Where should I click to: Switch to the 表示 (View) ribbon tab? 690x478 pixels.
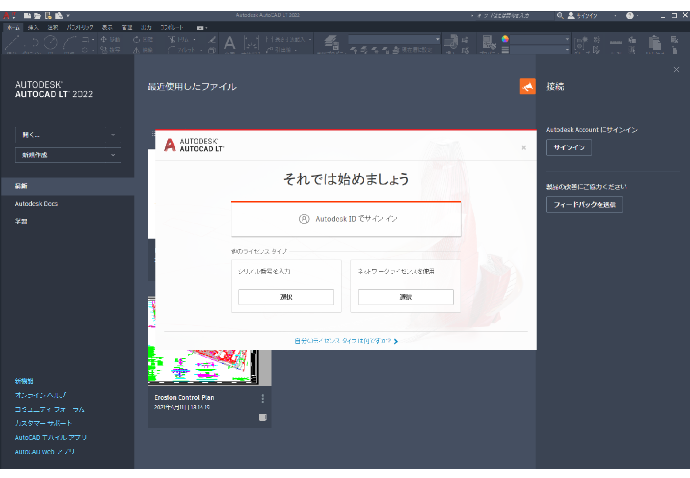pos(107,27)
